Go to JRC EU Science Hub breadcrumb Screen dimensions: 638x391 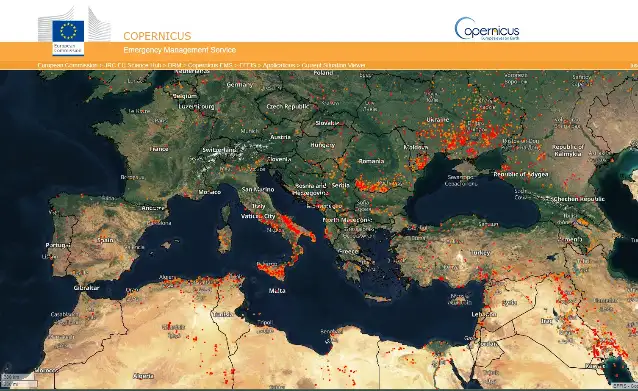(x=133, y=65)
